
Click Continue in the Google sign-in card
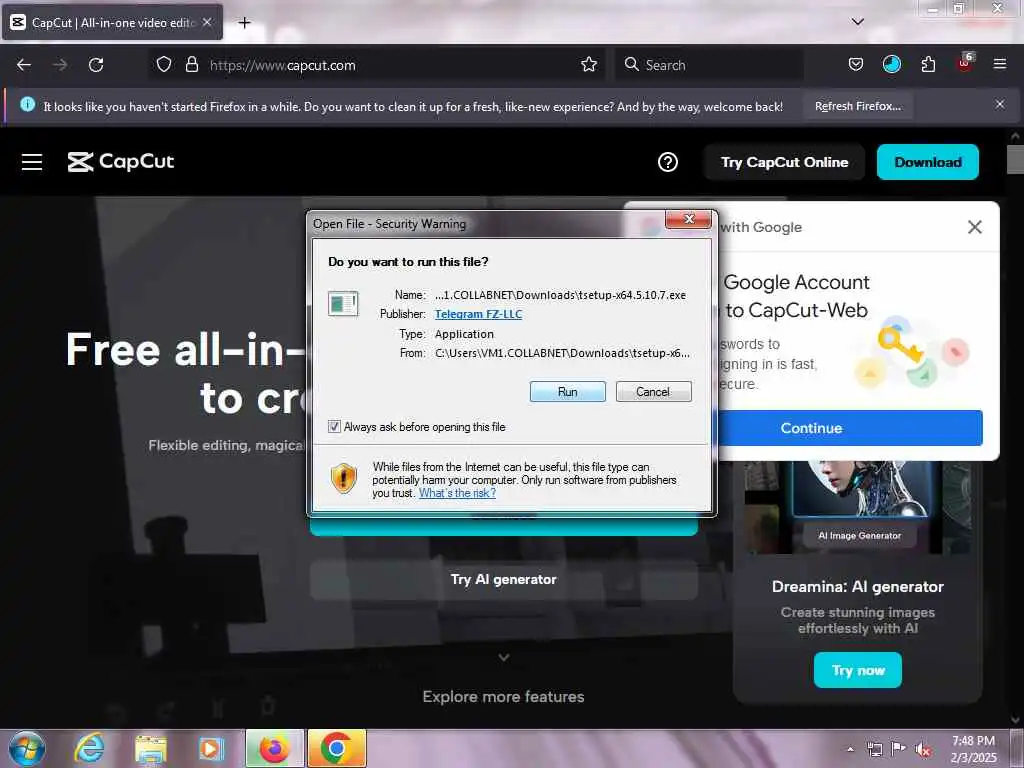[849, 428]
